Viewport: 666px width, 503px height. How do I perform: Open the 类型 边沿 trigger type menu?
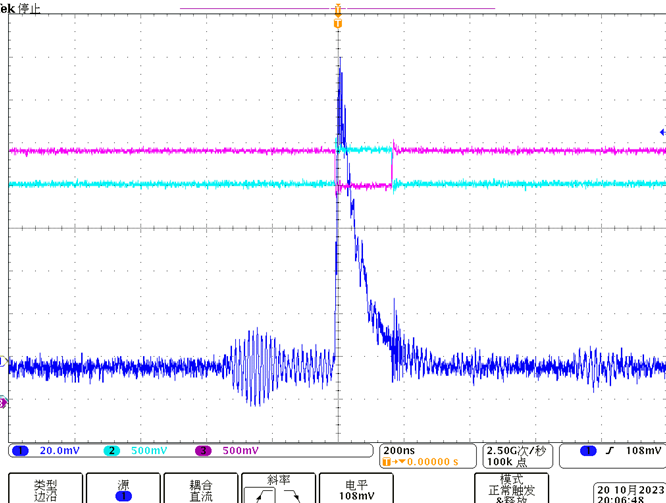pos(45,489)
